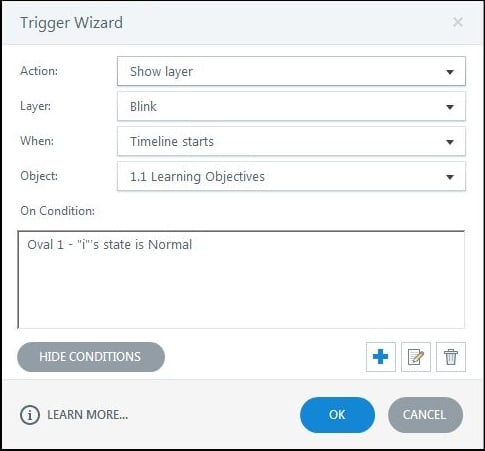485x451 pixels.
Task: Select the Oval 1 state is Normal condition
Action: pos(110,245)
